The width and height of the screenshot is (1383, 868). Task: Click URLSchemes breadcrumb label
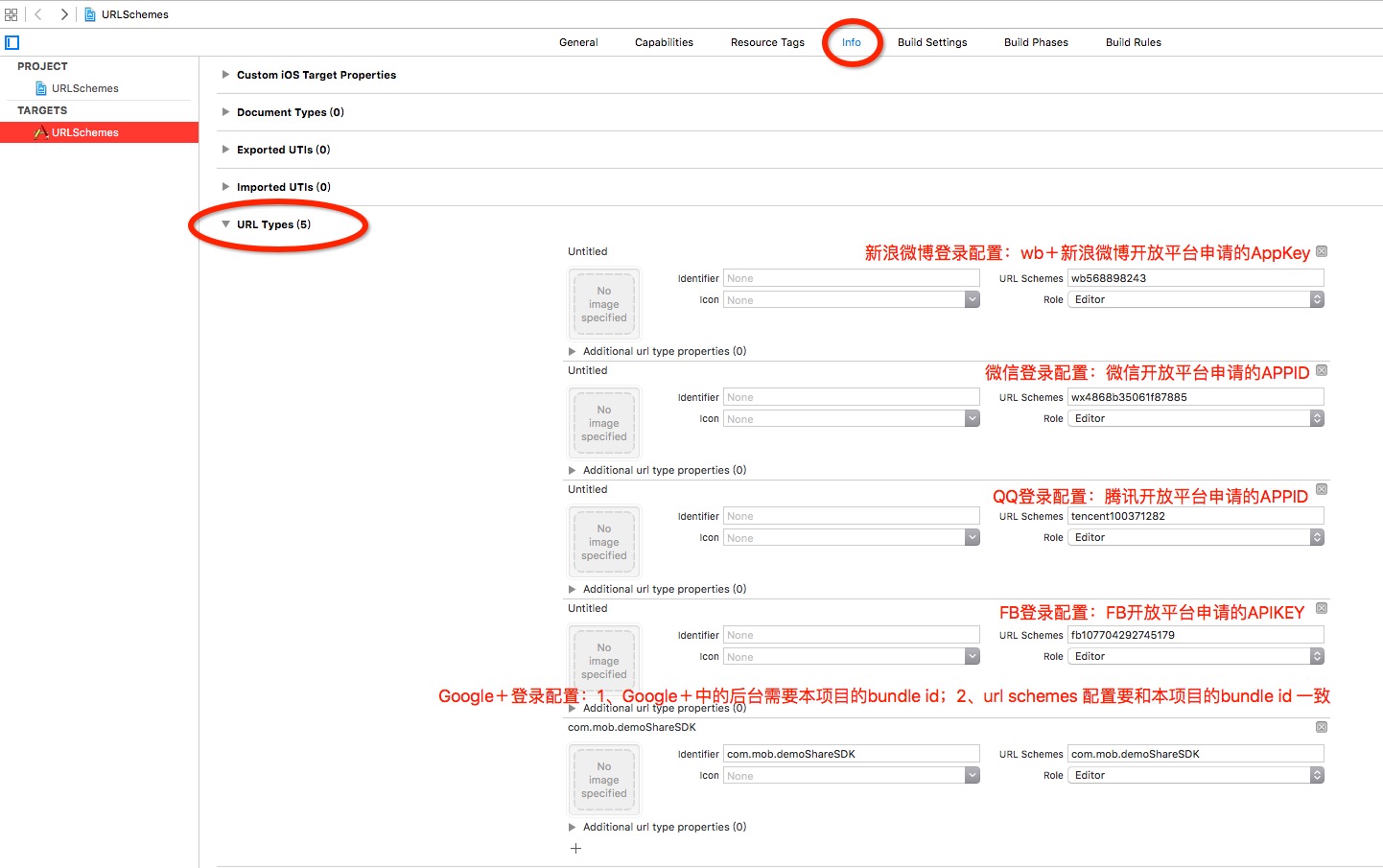click(135, 14)
